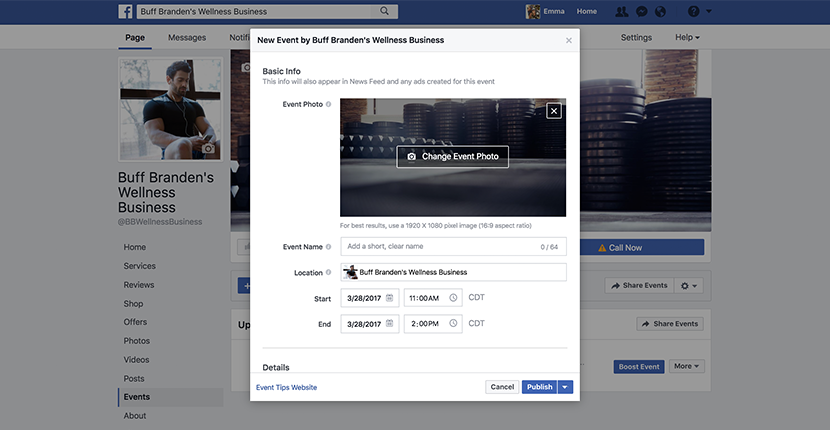Click camera icon on profile picture
This screenshot has width=830, height=430.
tap(209, 148)
